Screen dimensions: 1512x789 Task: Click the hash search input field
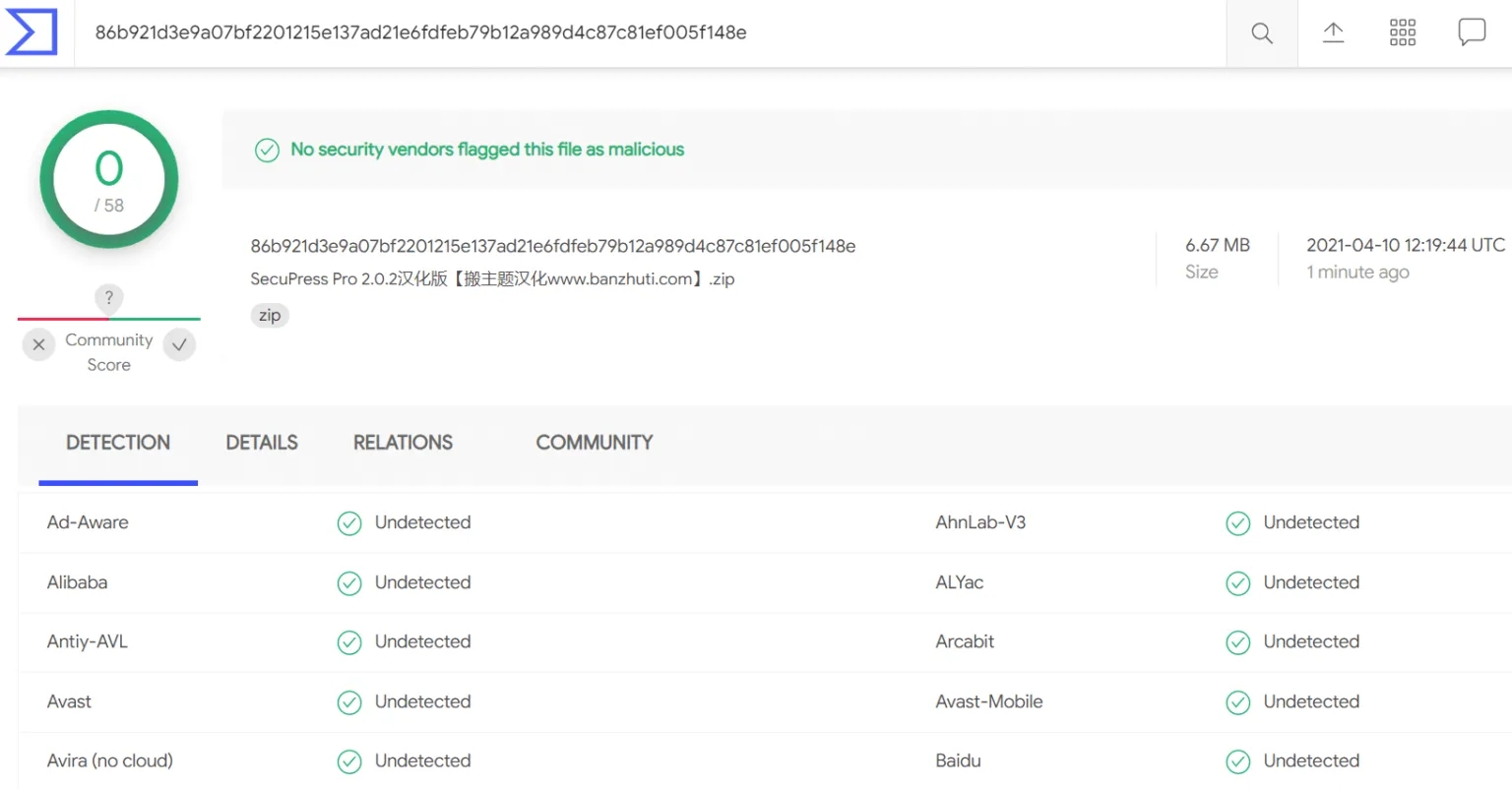(650, 32)
